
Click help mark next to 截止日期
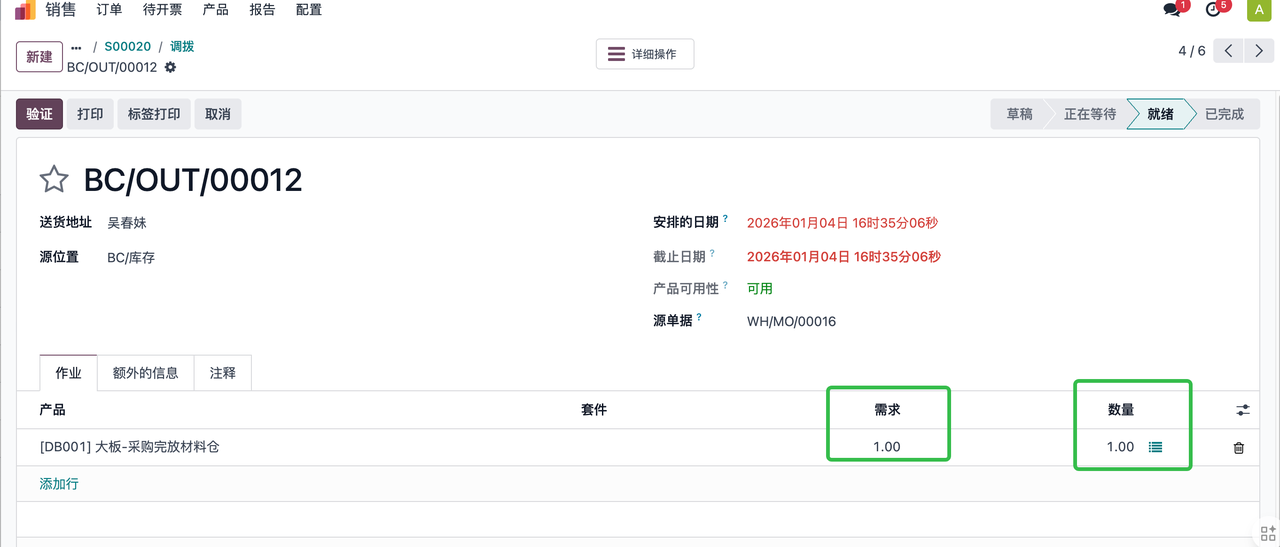coord(713,253)
